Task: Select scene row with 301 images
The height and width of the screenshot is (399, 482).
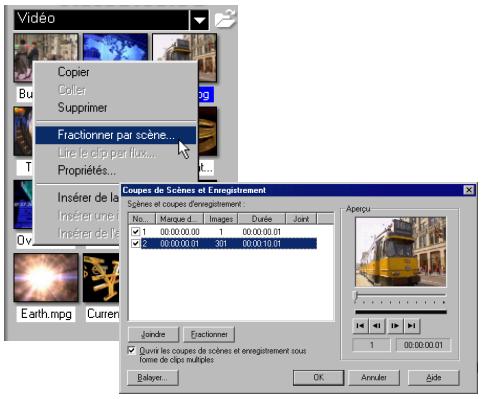Action: point(223,244)
